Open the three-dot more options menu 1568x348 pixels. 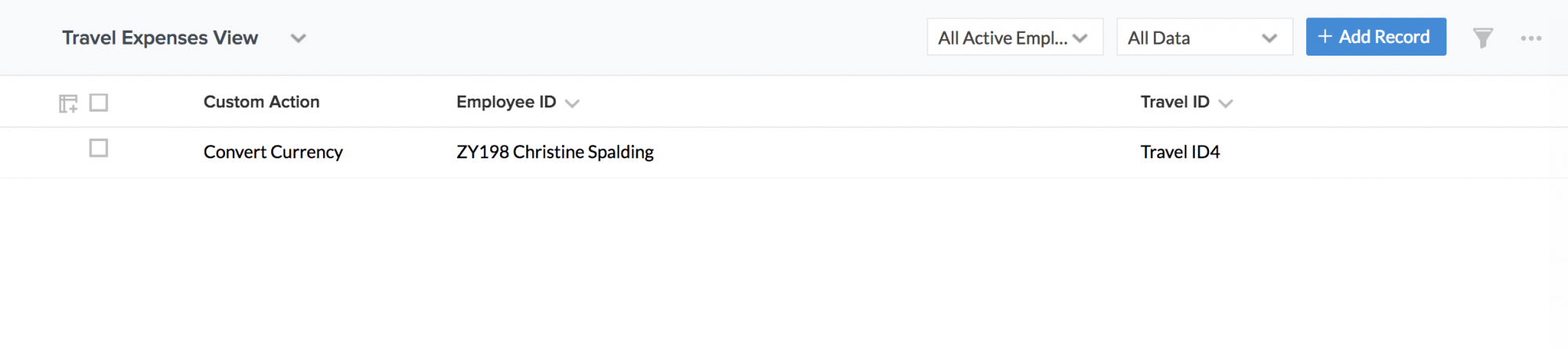click(x=1531, y=38)
